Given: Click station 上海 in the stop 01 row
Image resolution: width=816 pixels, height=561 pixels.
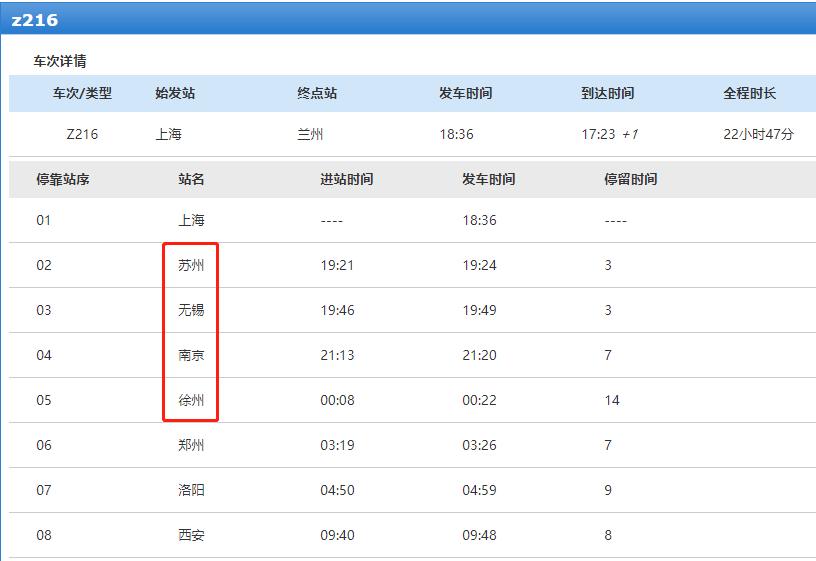Looking at the screenshot, I should tap(192, 220).
